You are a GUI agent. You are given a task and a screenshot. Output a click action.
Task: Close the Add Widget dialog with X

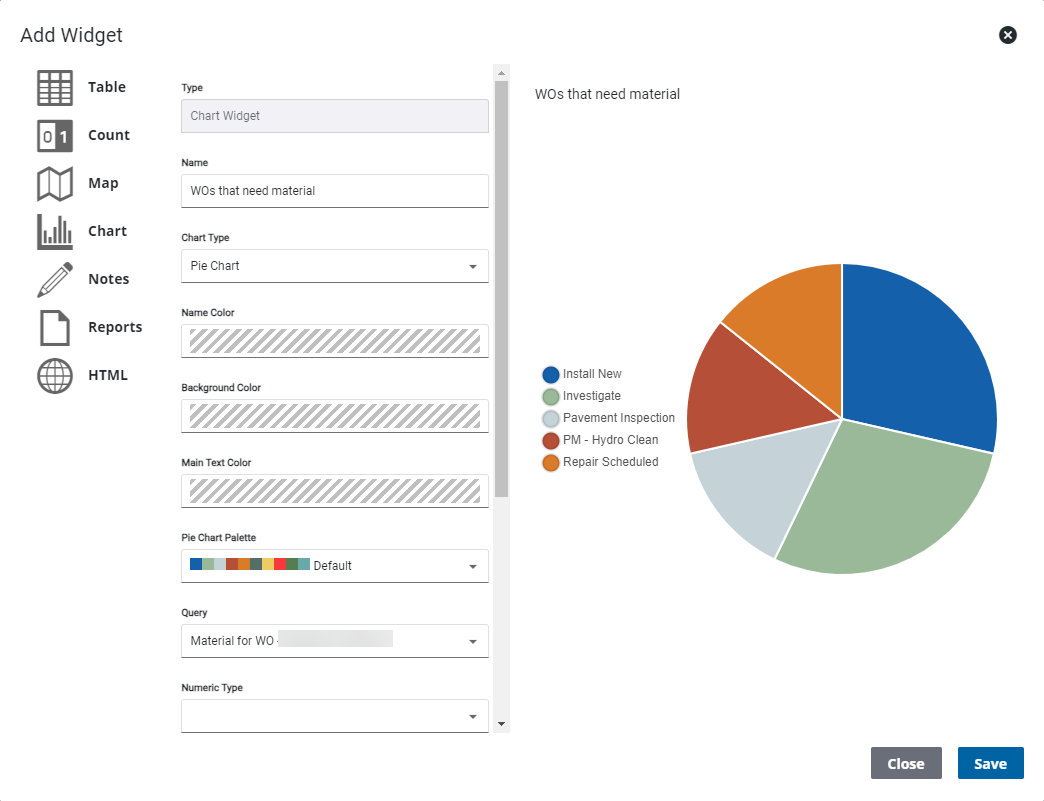click(1008, 35)
